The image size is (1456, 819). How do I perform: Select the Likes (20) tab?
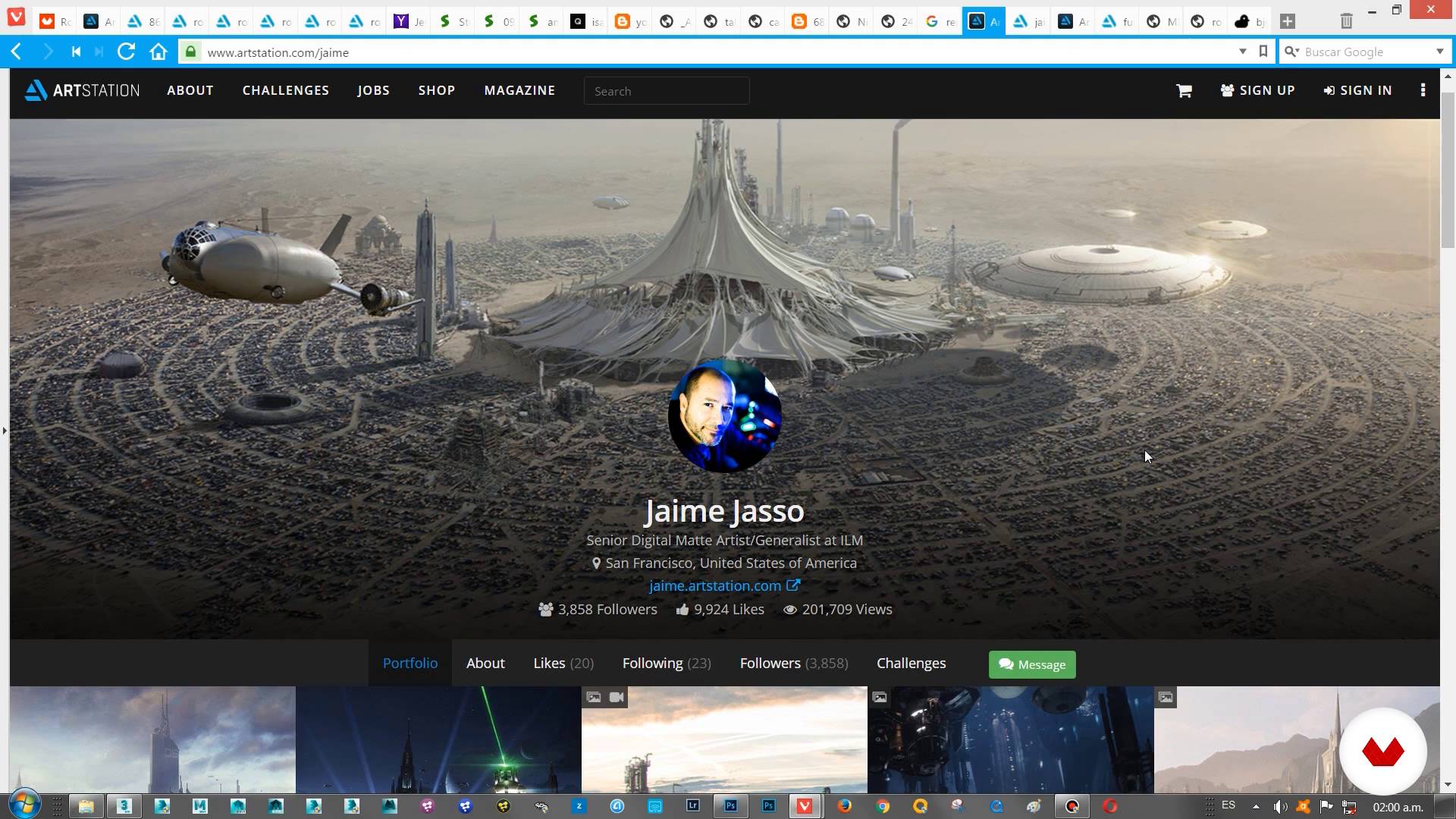[563, 663]
